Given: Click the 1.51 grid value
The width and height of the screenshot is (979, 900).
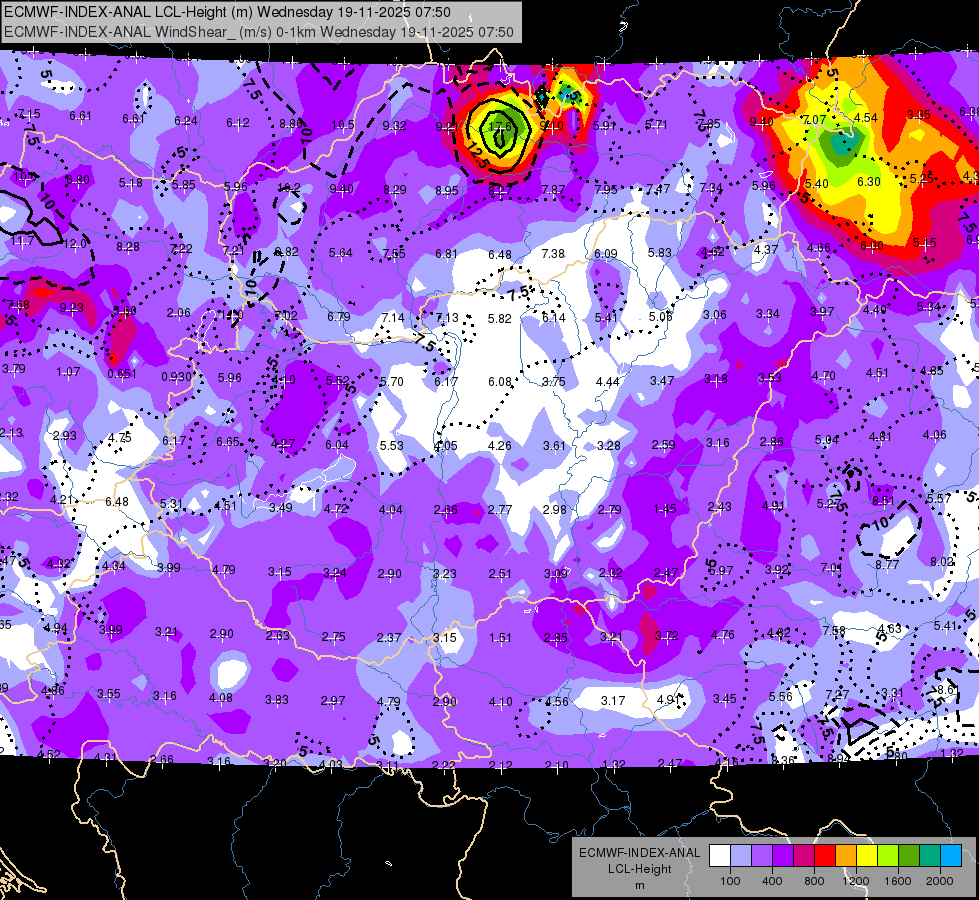Looking at the screenshot, I should (500, 637).
